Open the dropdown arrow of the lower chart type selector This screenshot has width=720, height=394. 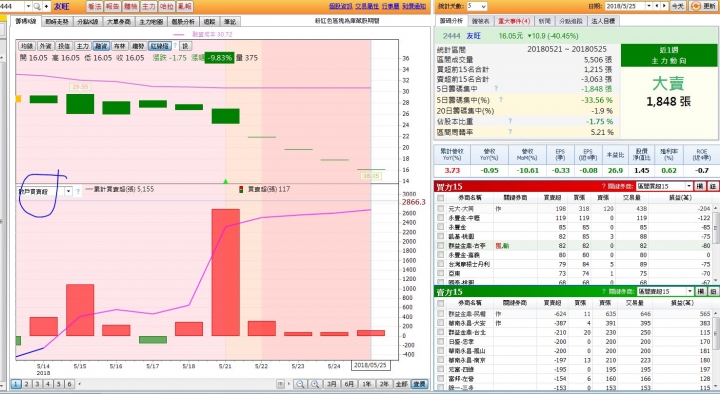pos(68,191)
